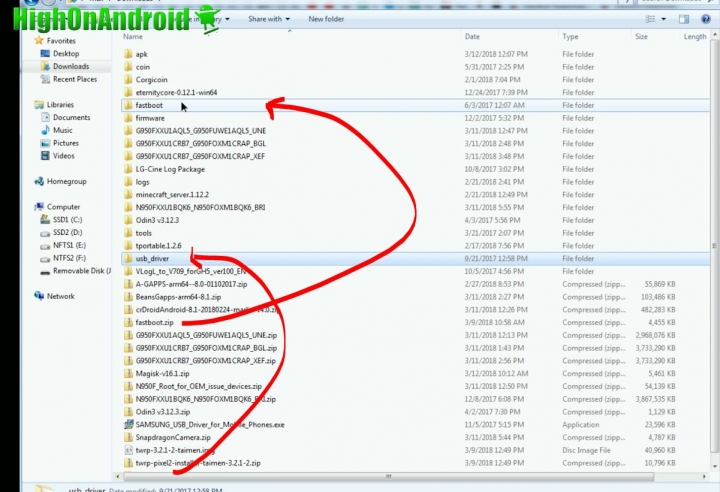Click the vertical scrollbar thumb
This screenshot has width=720, height=492.
[714, 247]
